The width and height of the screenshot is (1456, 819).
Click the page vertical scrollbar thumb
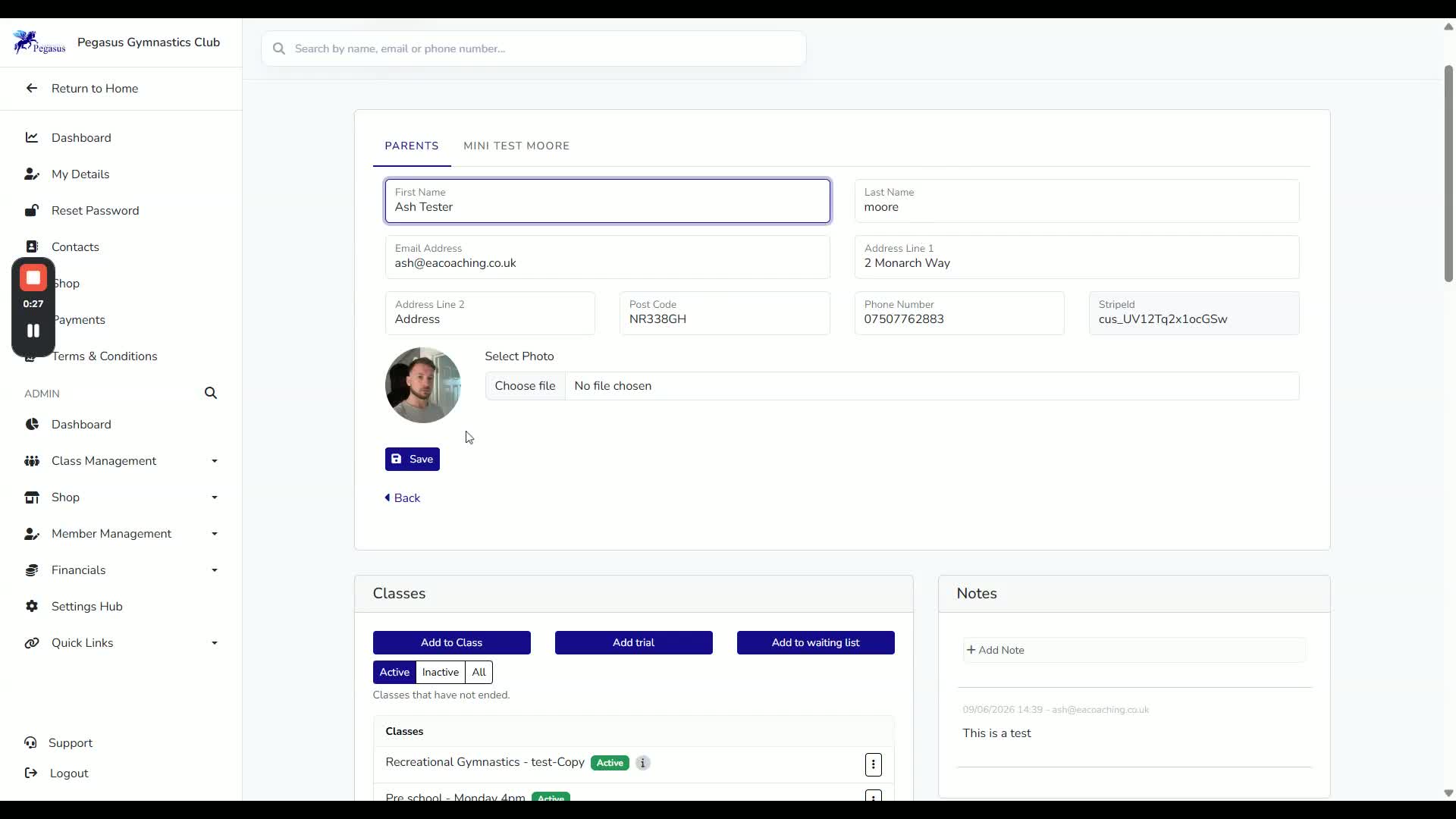1448,173
